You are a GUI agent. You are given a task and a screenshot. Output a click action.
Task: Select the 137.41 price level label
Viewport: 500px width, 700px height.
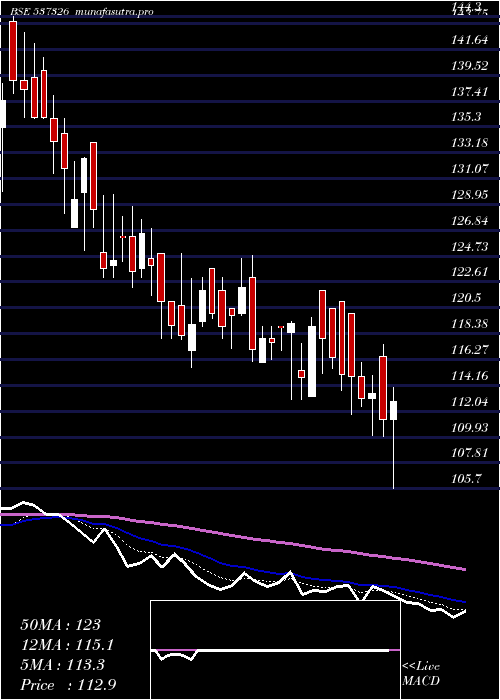469,92
